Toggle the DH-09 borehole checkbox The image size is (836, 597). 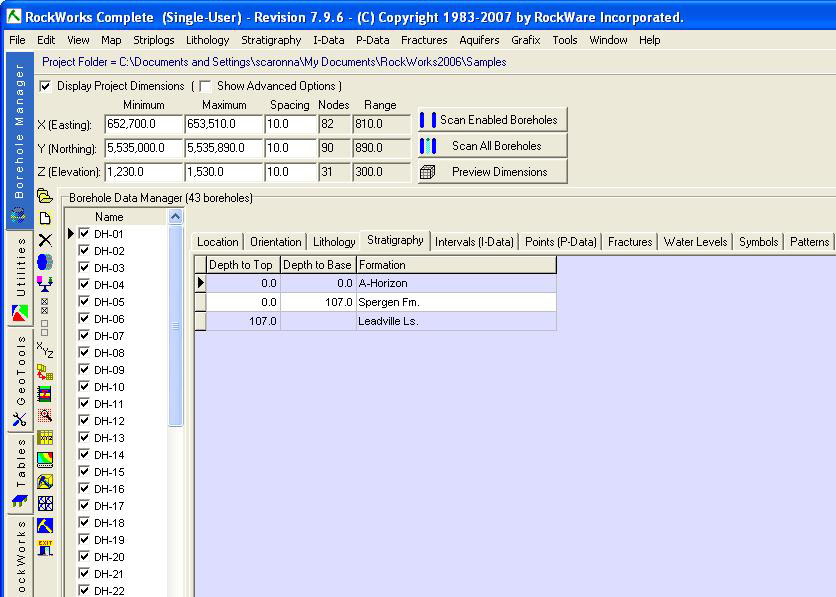84,369
